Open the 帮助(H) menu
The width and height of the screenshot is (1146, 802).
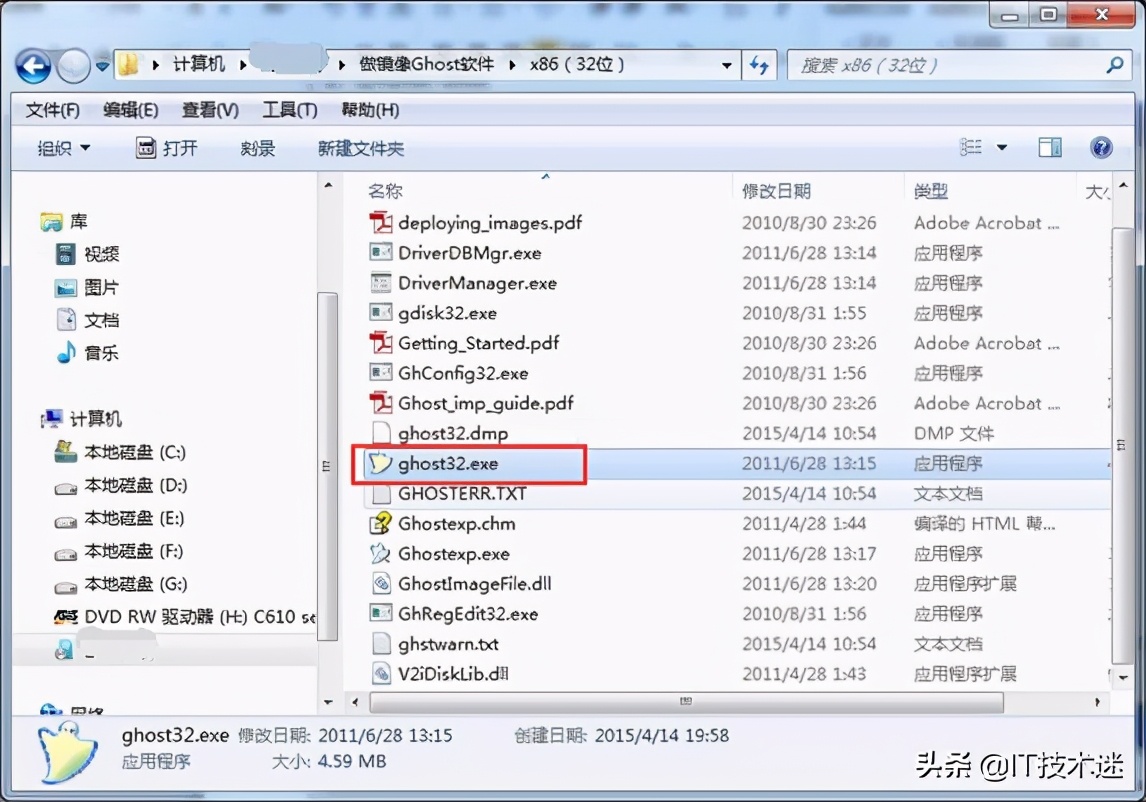370,110
